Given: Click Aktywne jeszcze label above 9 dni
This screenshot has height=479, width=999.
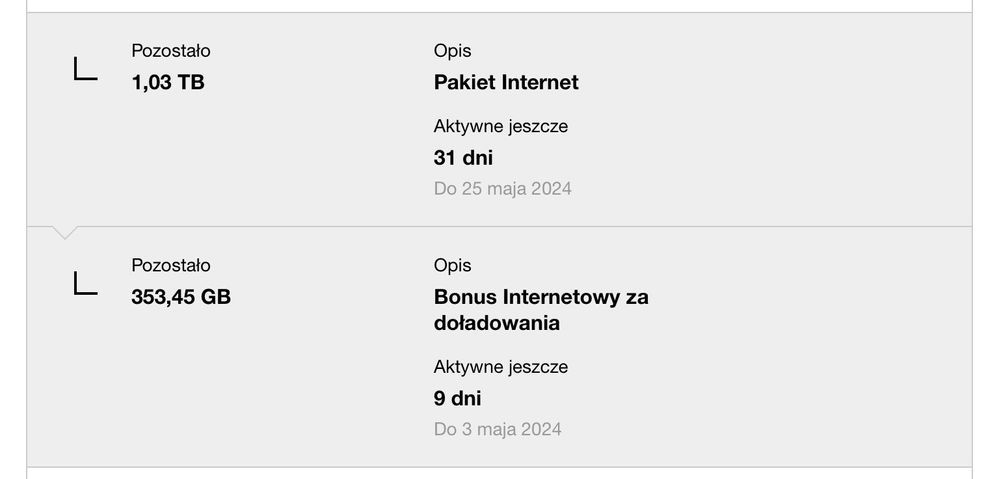Looking at the screenshot, I should click(500, 368).
